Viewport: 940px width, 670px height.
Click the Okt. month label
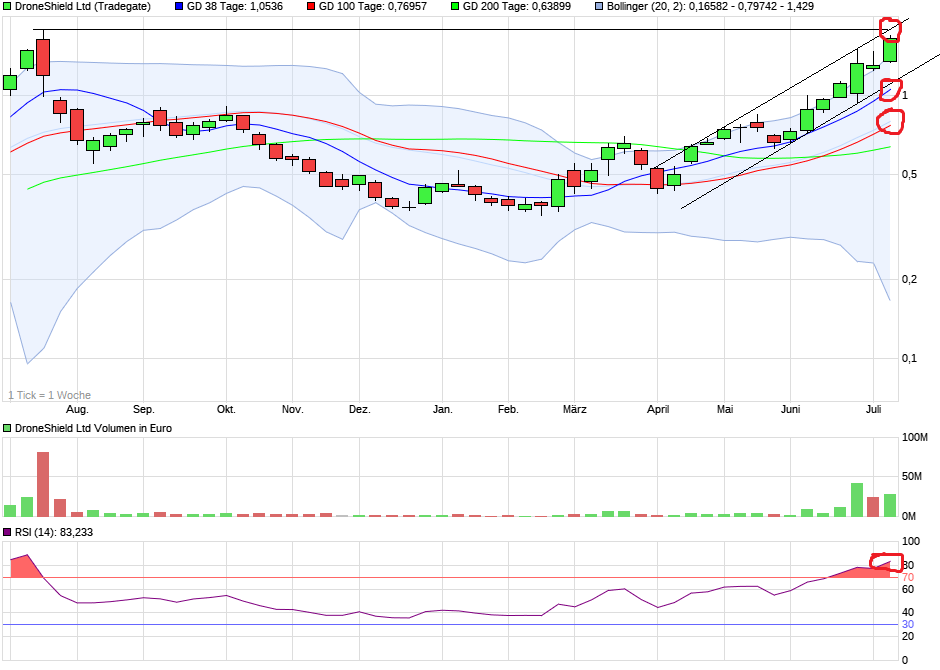(x=226, y=409)
